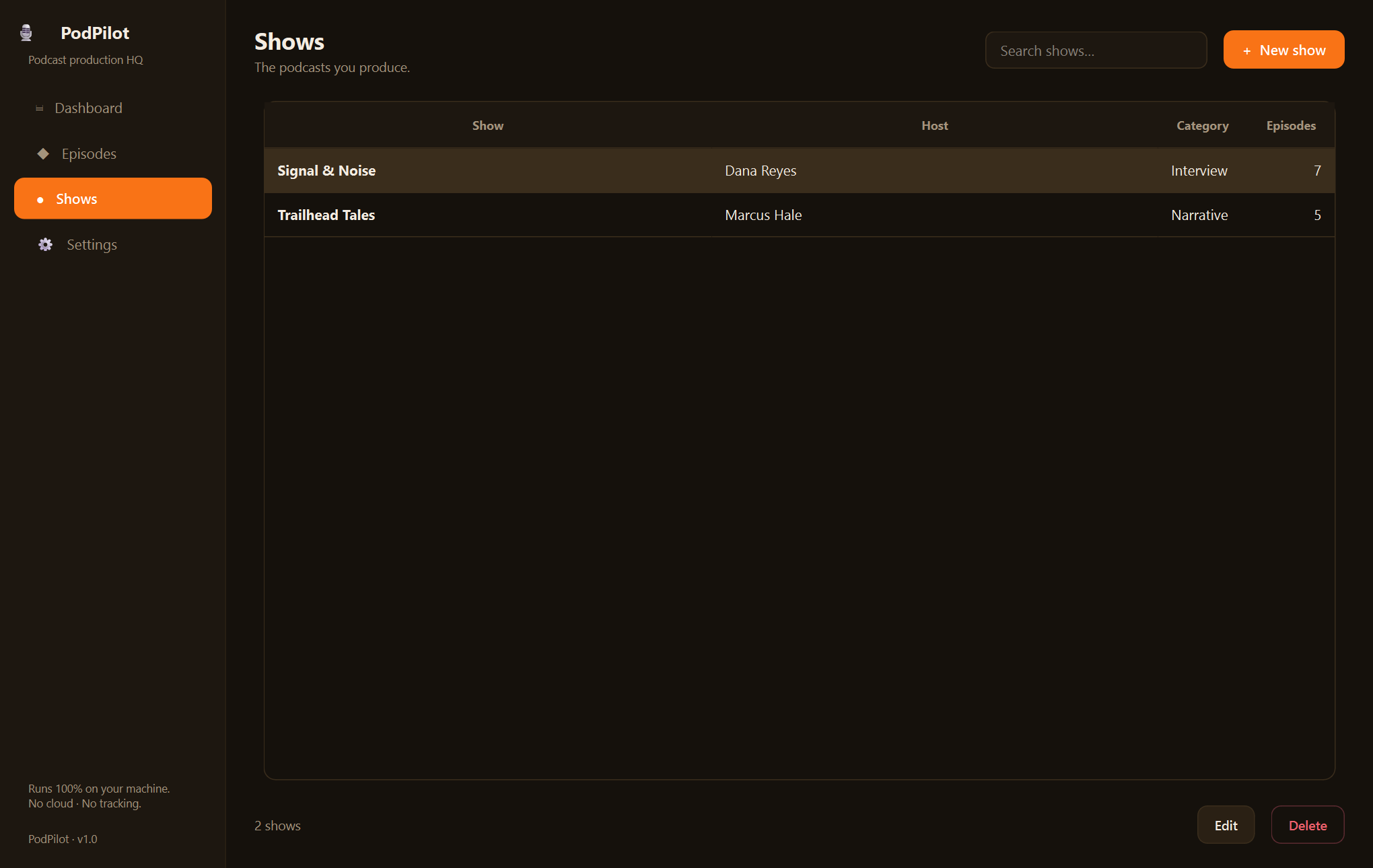
Task: Open Settings from the sidebar
Action: click(x=113, y=245)
